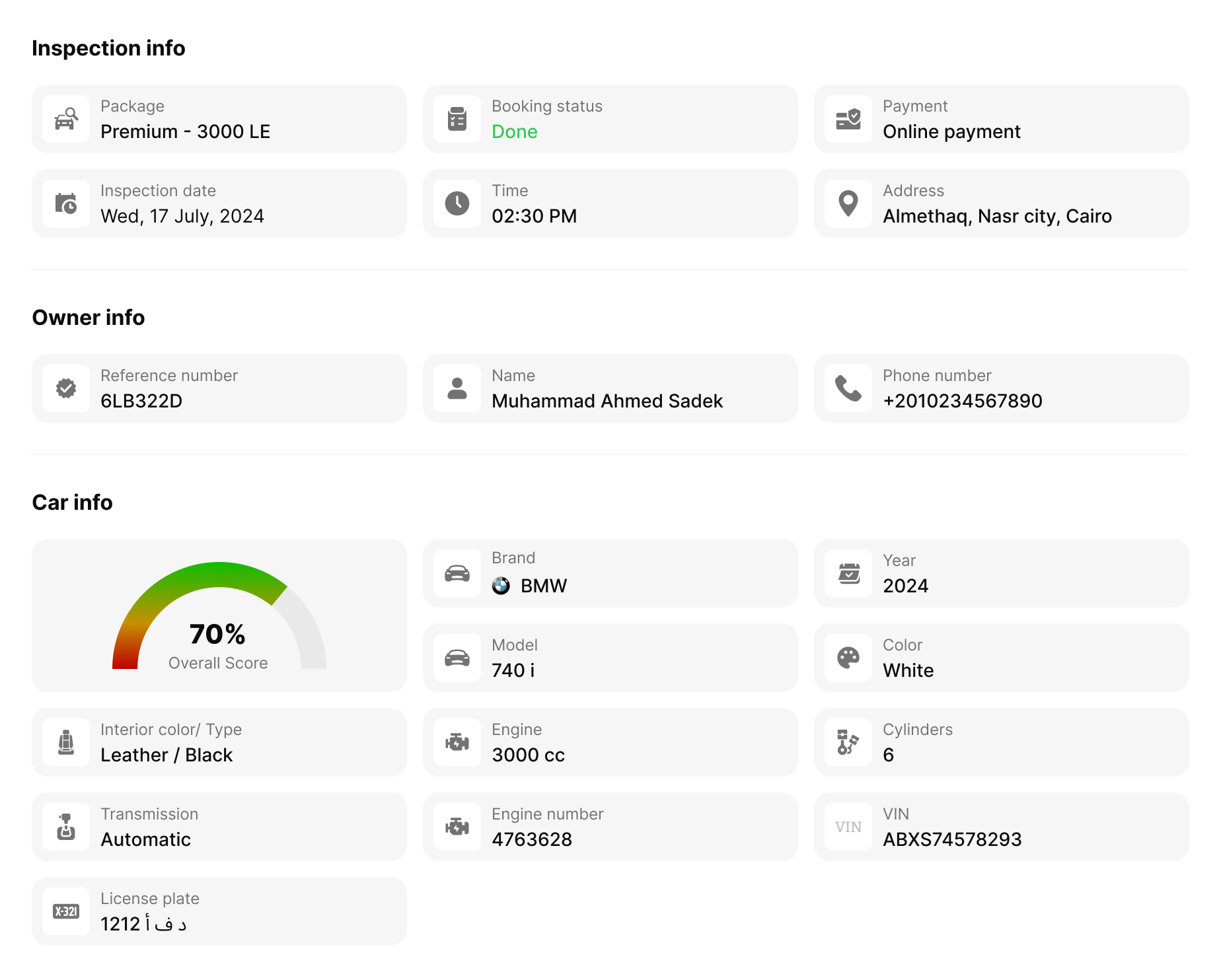Image resolution: width=1221 pixels, height=980 pixels.
Task: Click the BMW brand logo
Action: (x=501, y=586)
